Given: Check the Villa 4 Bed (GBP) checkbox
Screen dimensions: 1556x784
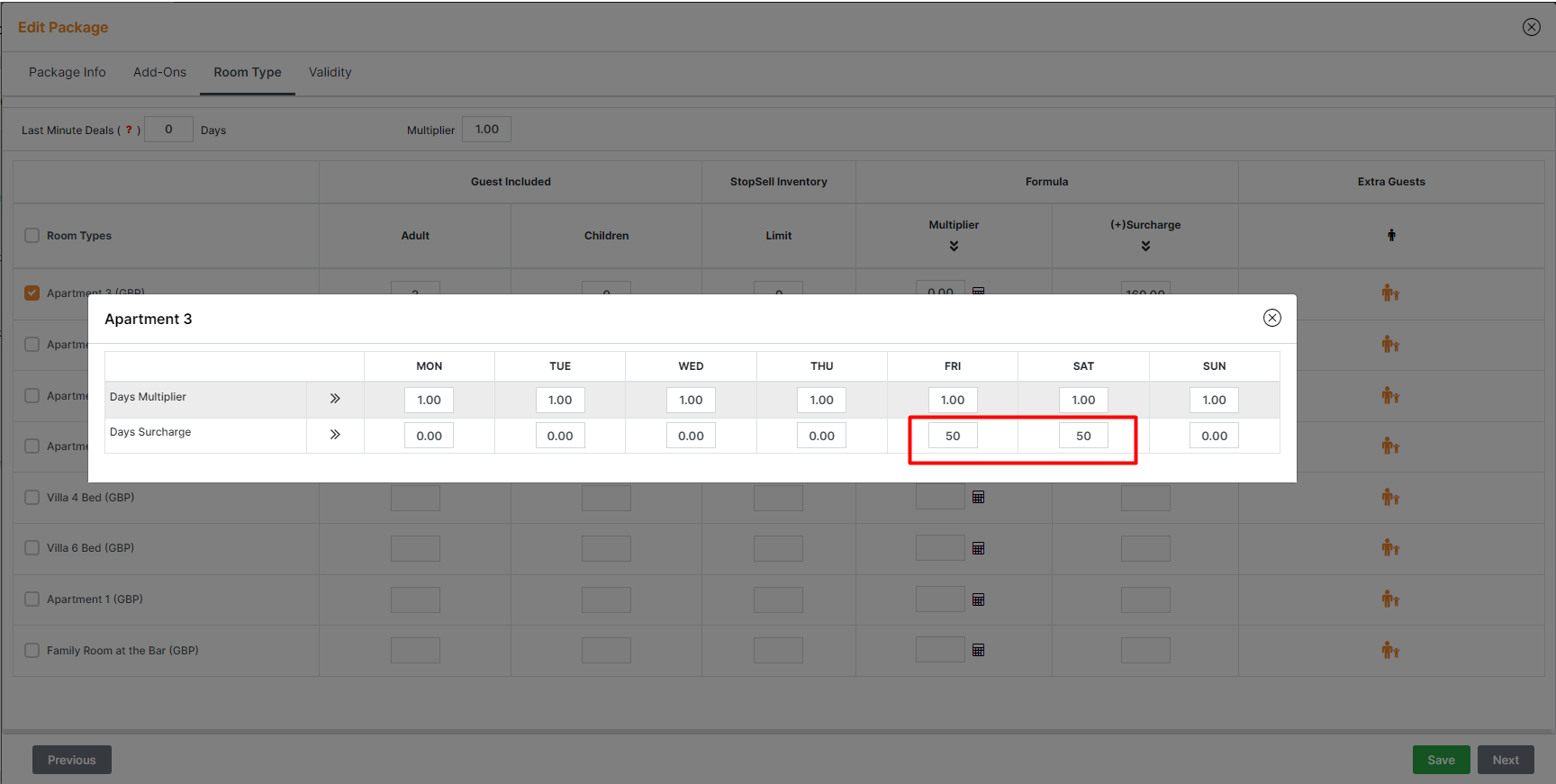Looking at the screenshot, I should 32,497.
